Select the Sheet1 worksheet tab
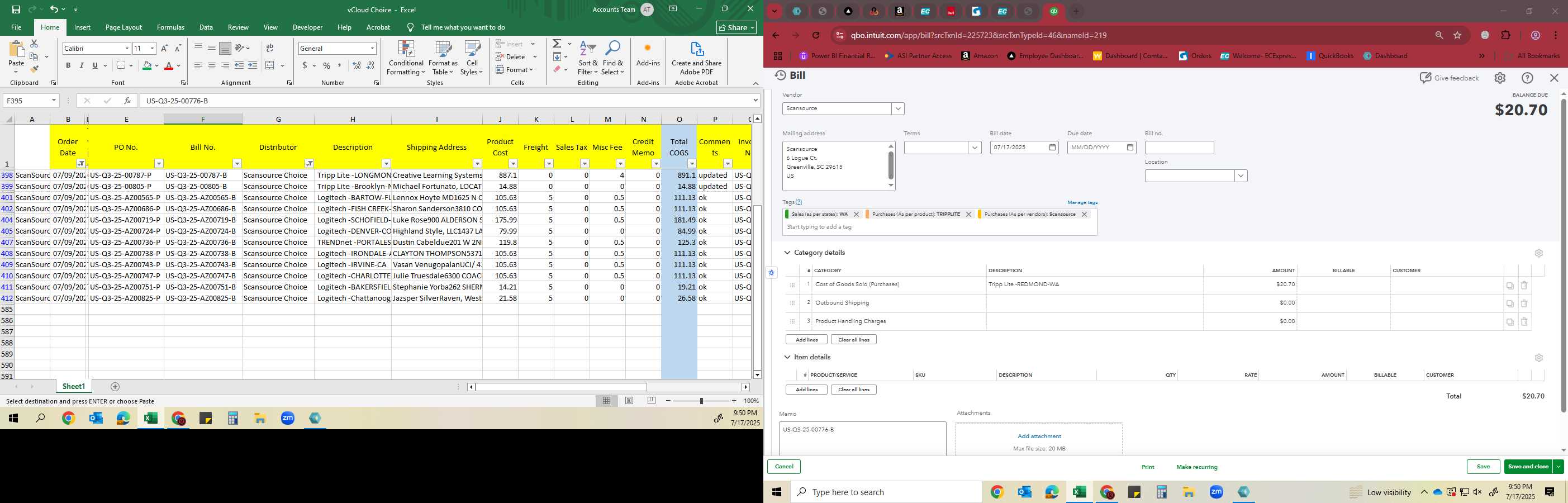The width and height of the screenshot is (1568, 503). point(74,387)
